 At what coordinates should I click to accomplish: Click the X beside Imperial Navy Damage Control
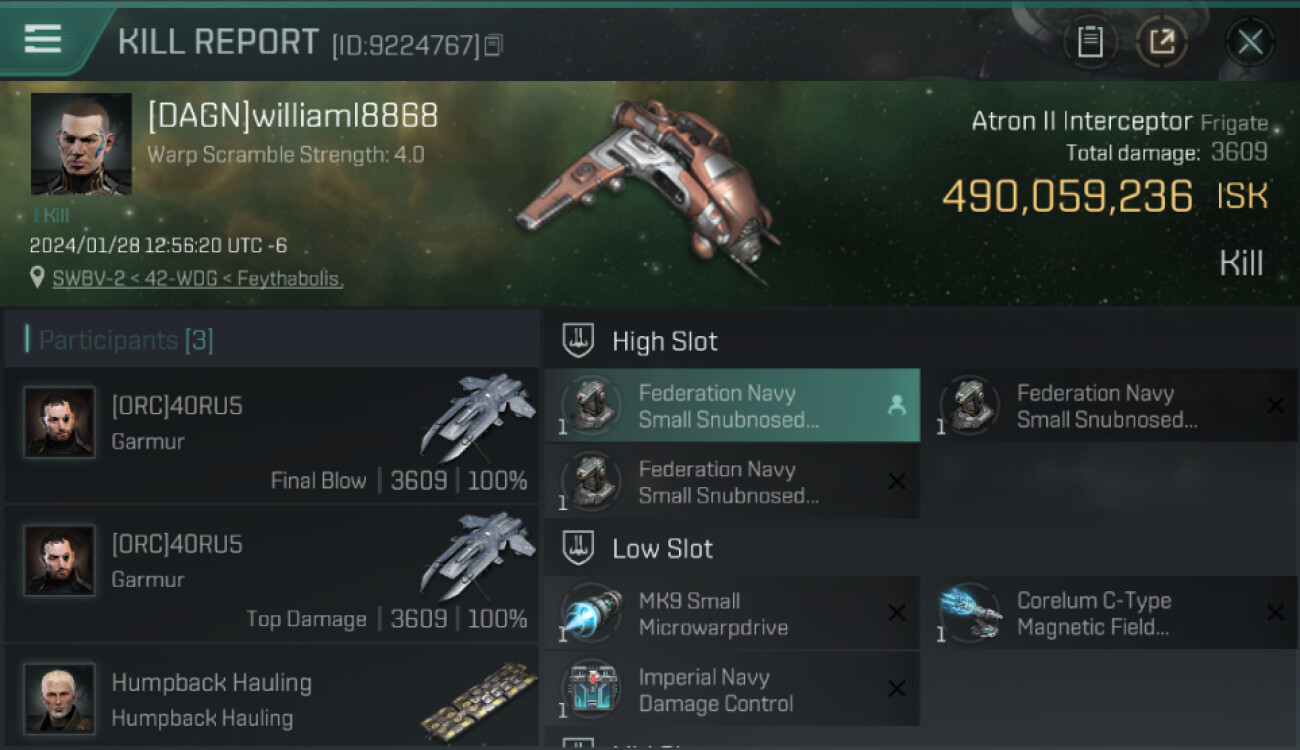click(x=897, y=688)
